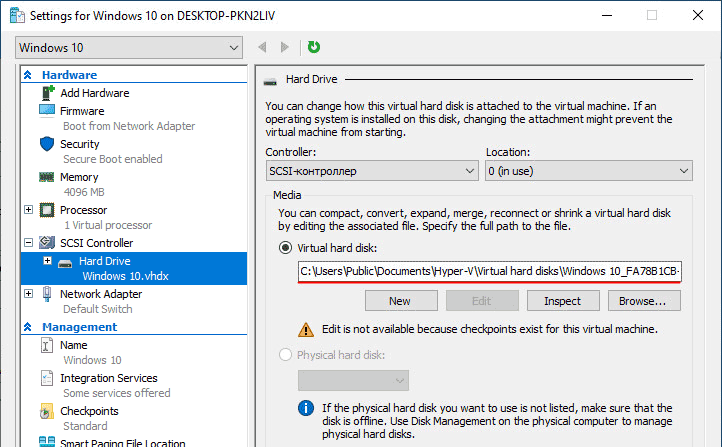722x447 pixels.
Task: Expand the Processor tree node
Action: pyautogui.click(x=29, y=209)
